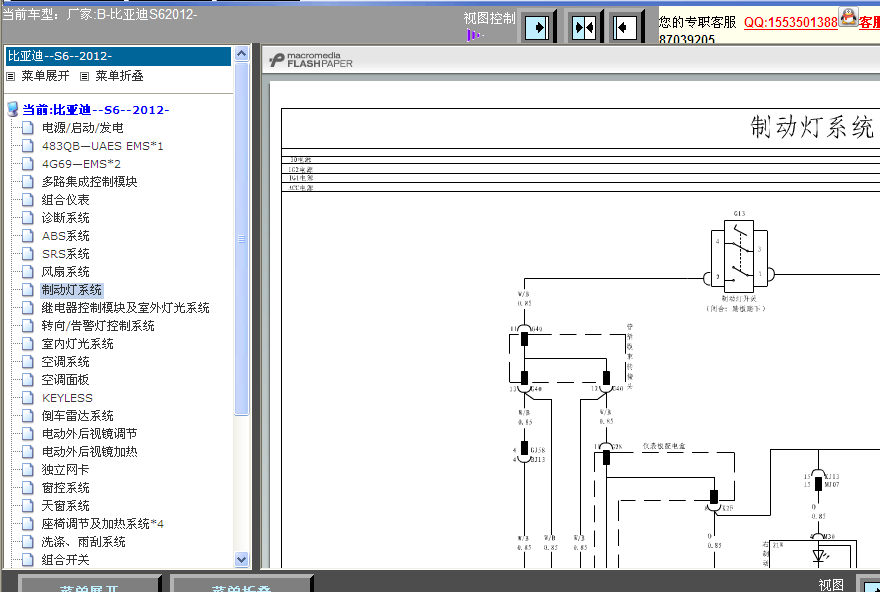
Task: Click the G13 switch symbol in the diagram
Action: (739, 255)
